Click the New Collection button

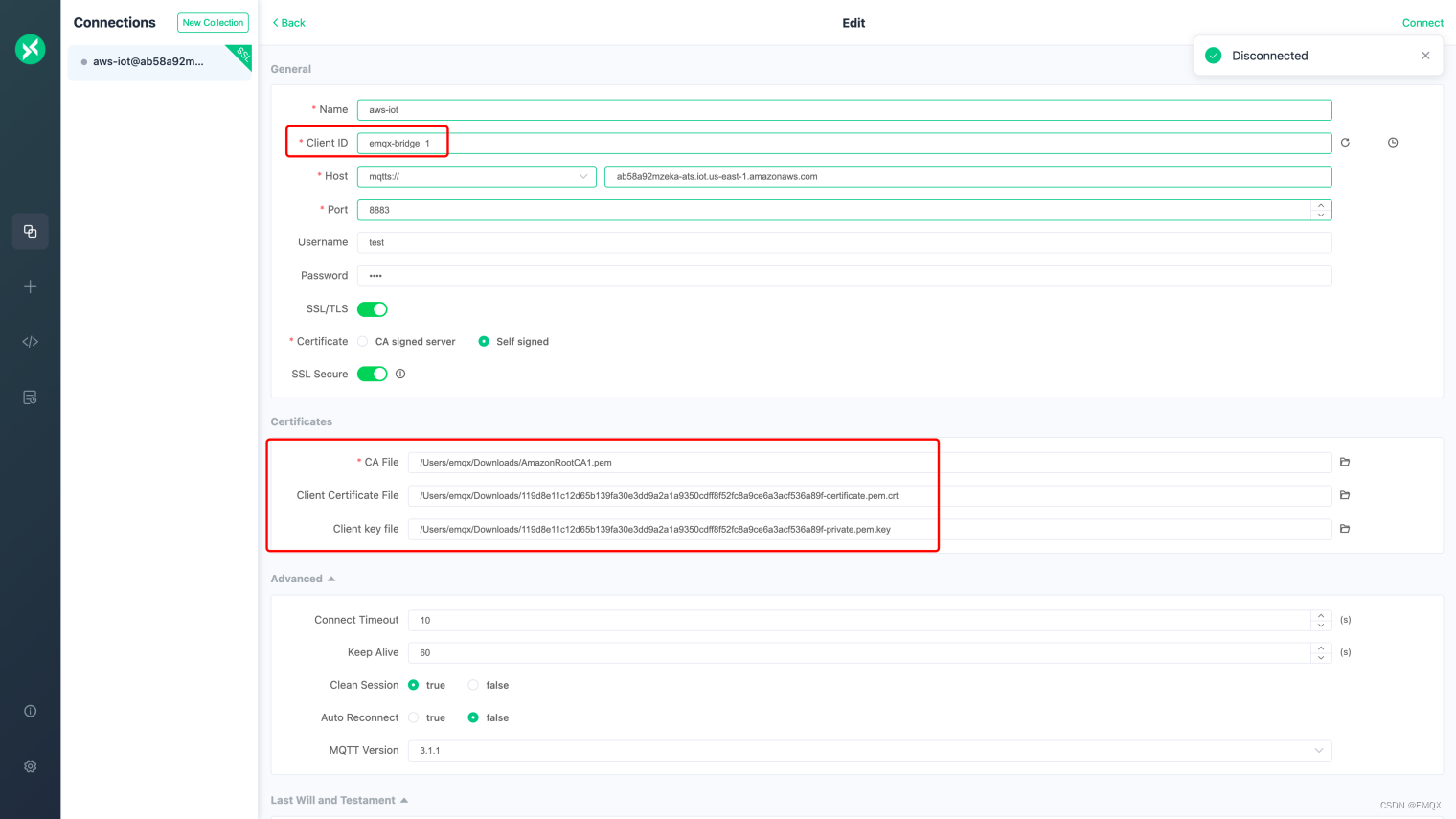tap(213, 23)
